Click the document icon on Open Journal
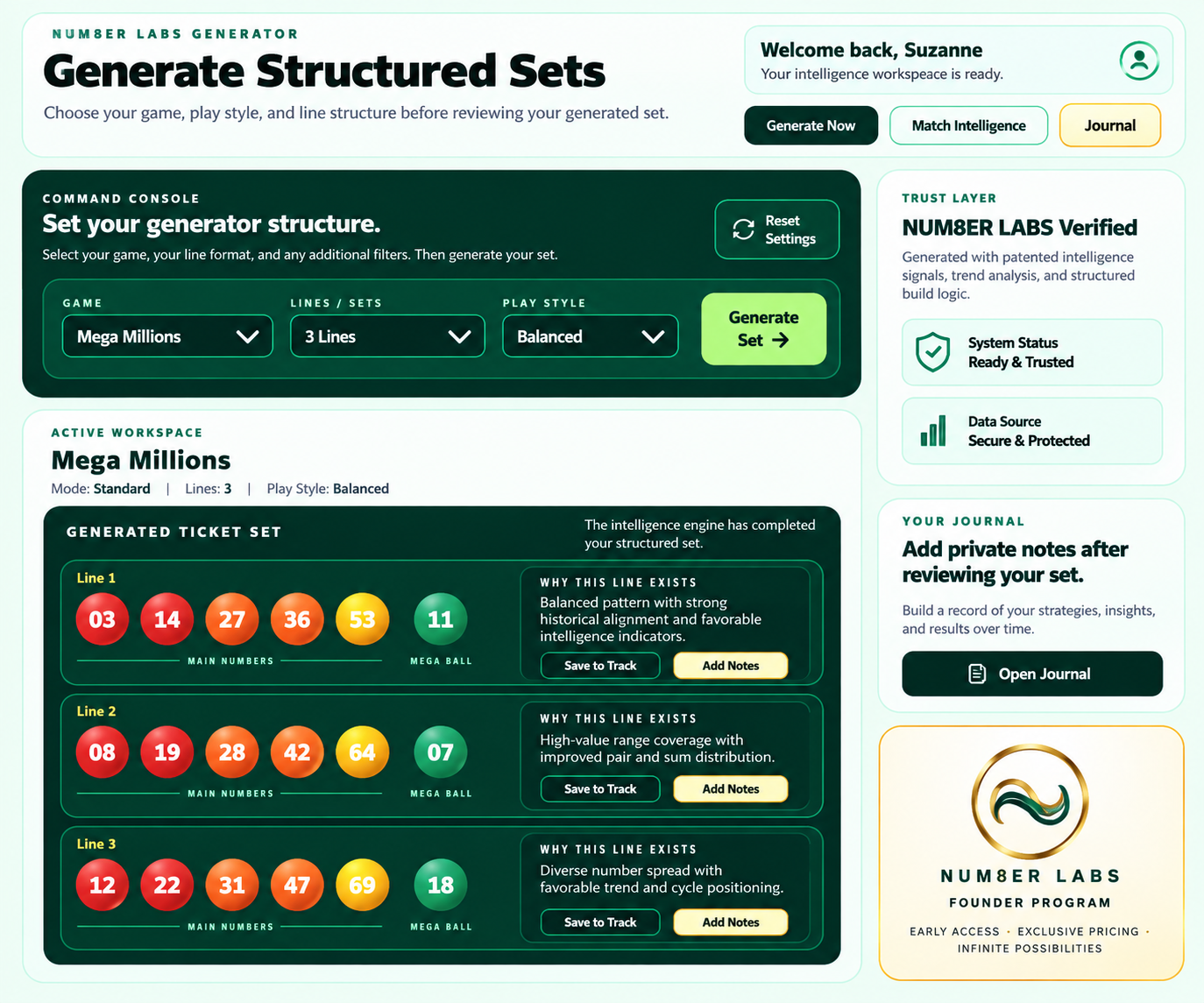The image size is (1204, 1003). [977, 674]
